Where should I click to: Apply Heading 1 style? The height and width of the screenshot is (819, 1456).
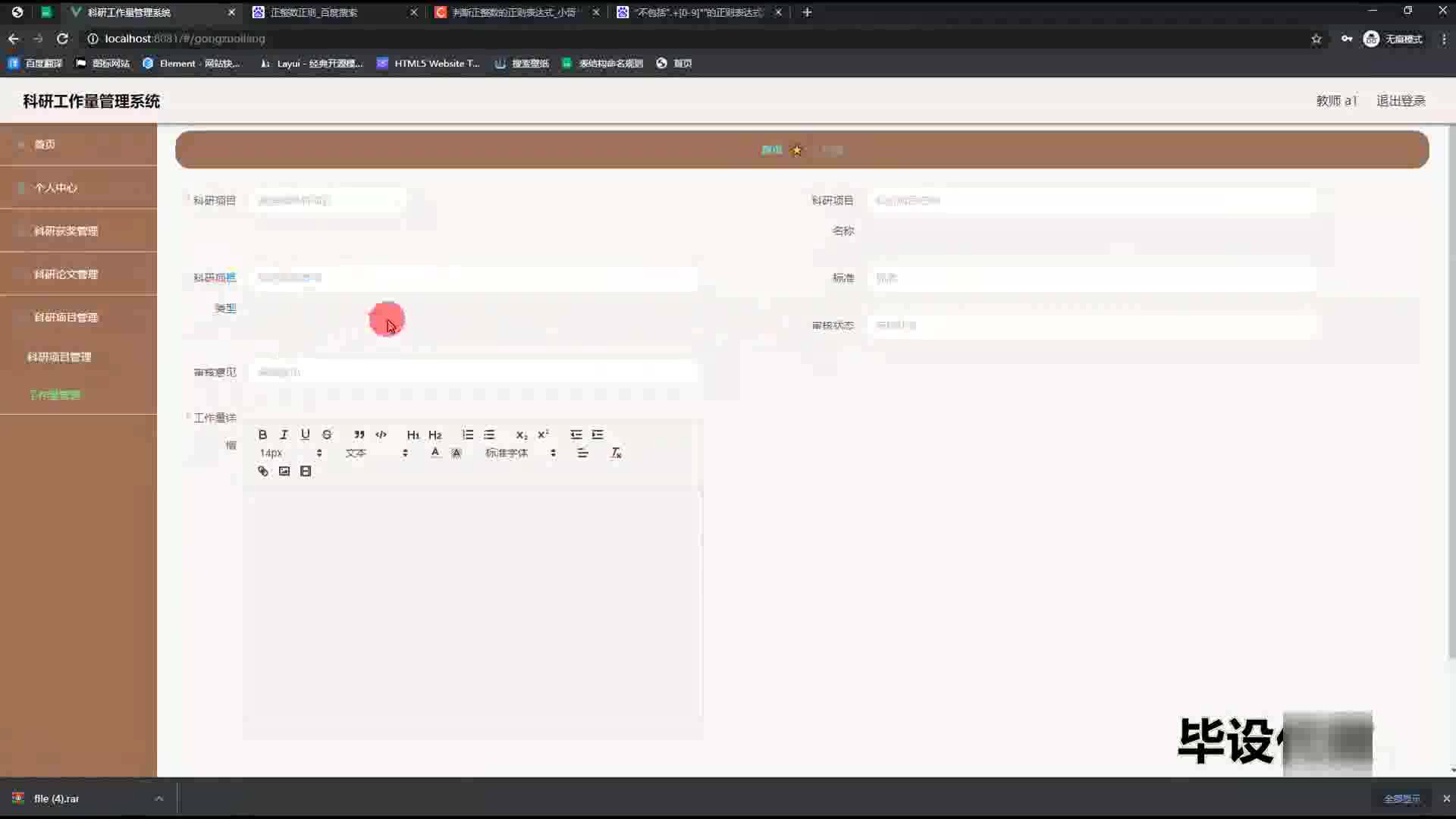[413, 435]
